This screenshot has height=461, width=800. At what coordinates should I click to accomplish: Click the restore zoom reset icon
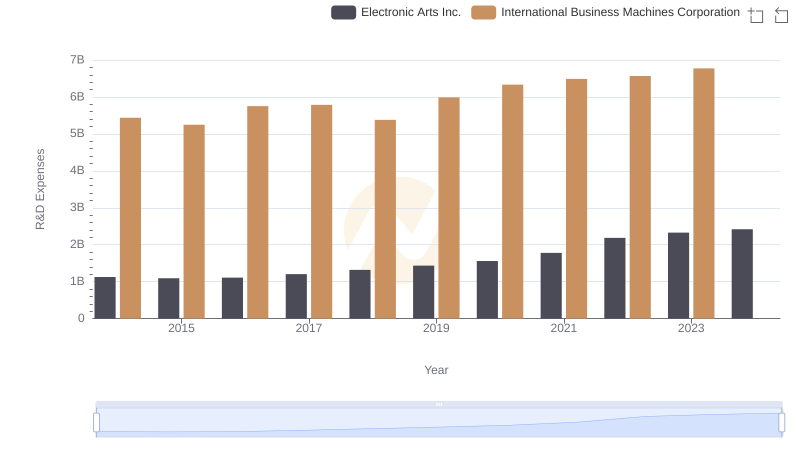point(781,15)
